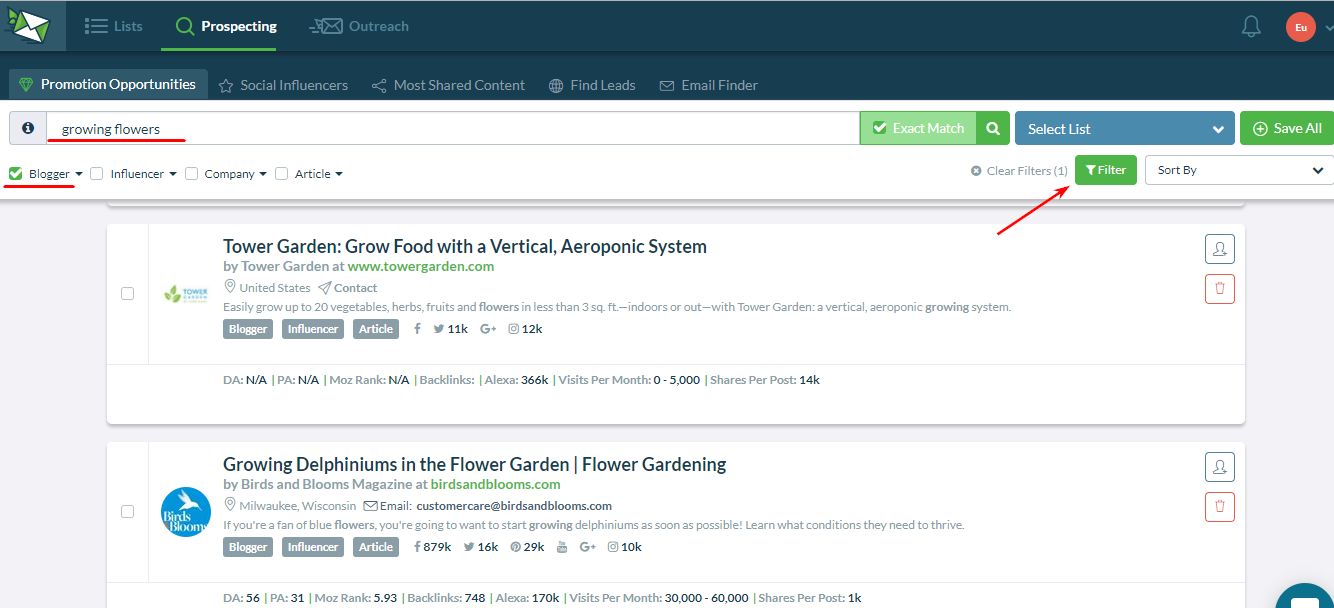The width and height of the screenshot is (1334, 608).
Task: Open Growing Delphiniums result title
Action: pyautogui.click(x=475, y=464)
